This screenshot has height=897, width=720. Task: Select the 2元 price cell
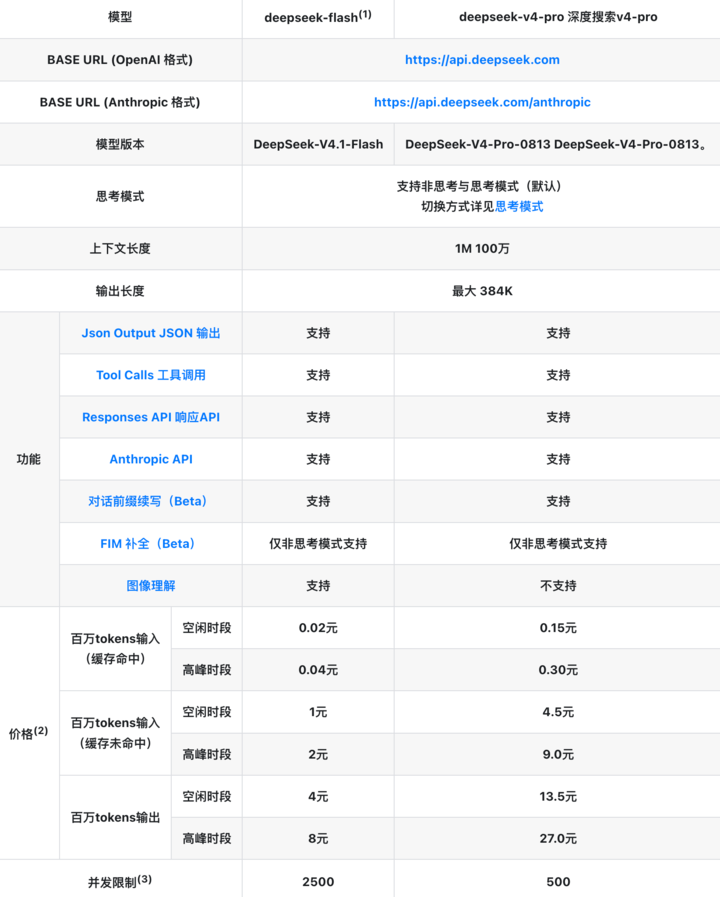(318, 755)
